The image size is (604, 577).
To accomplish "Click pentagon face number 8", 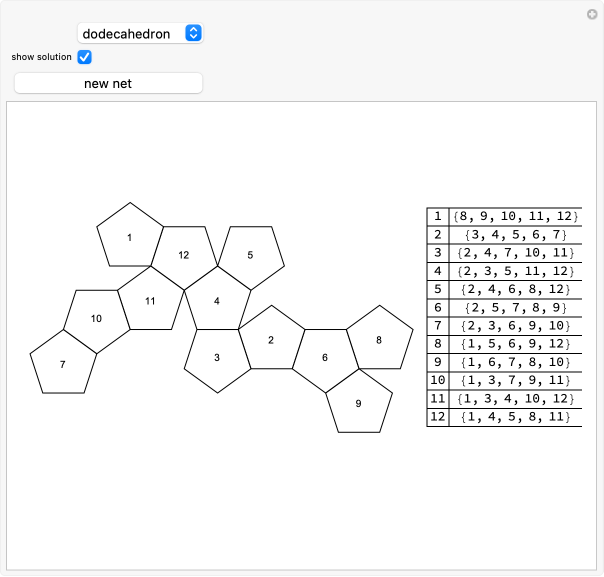I will pos(379,339).
